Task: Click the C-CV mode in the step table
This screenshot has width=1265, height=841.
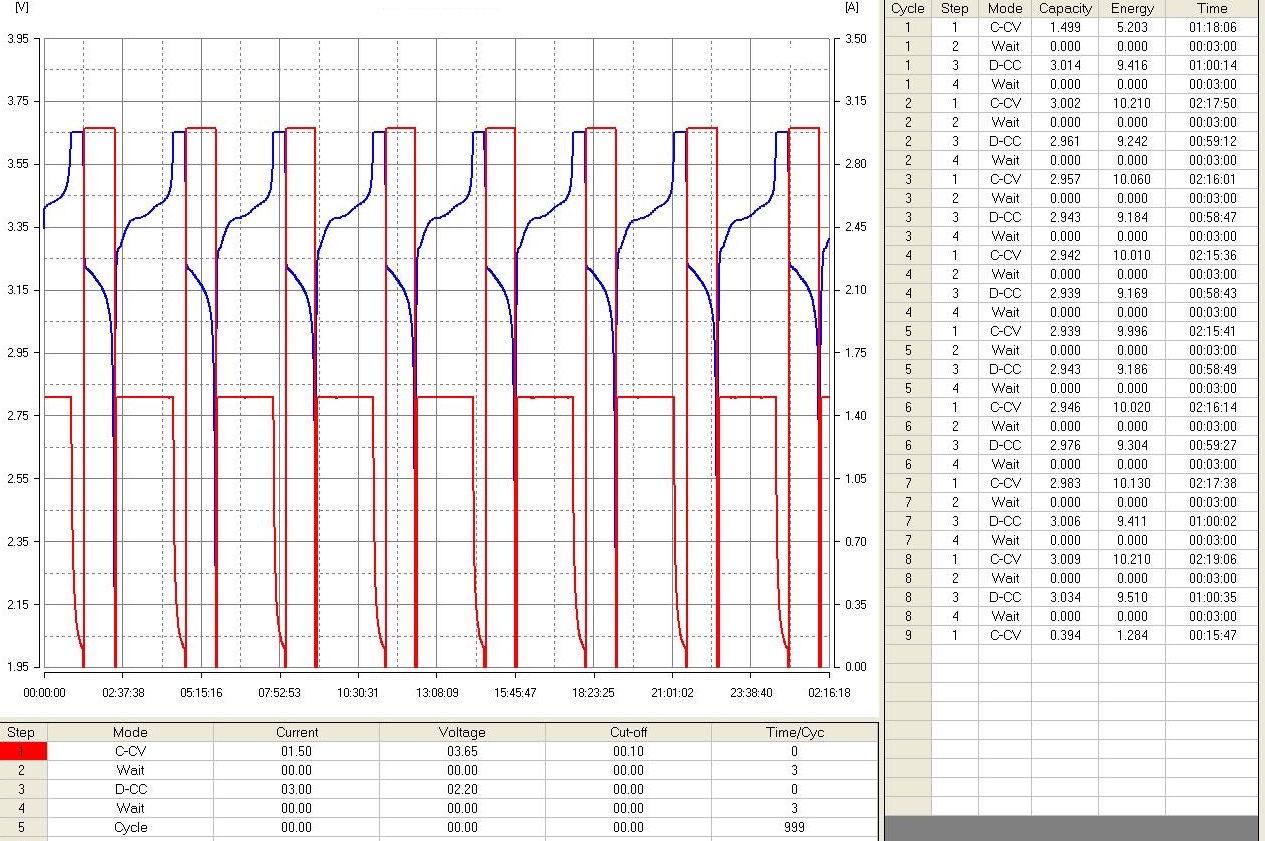Action: [x=131, y=751]
